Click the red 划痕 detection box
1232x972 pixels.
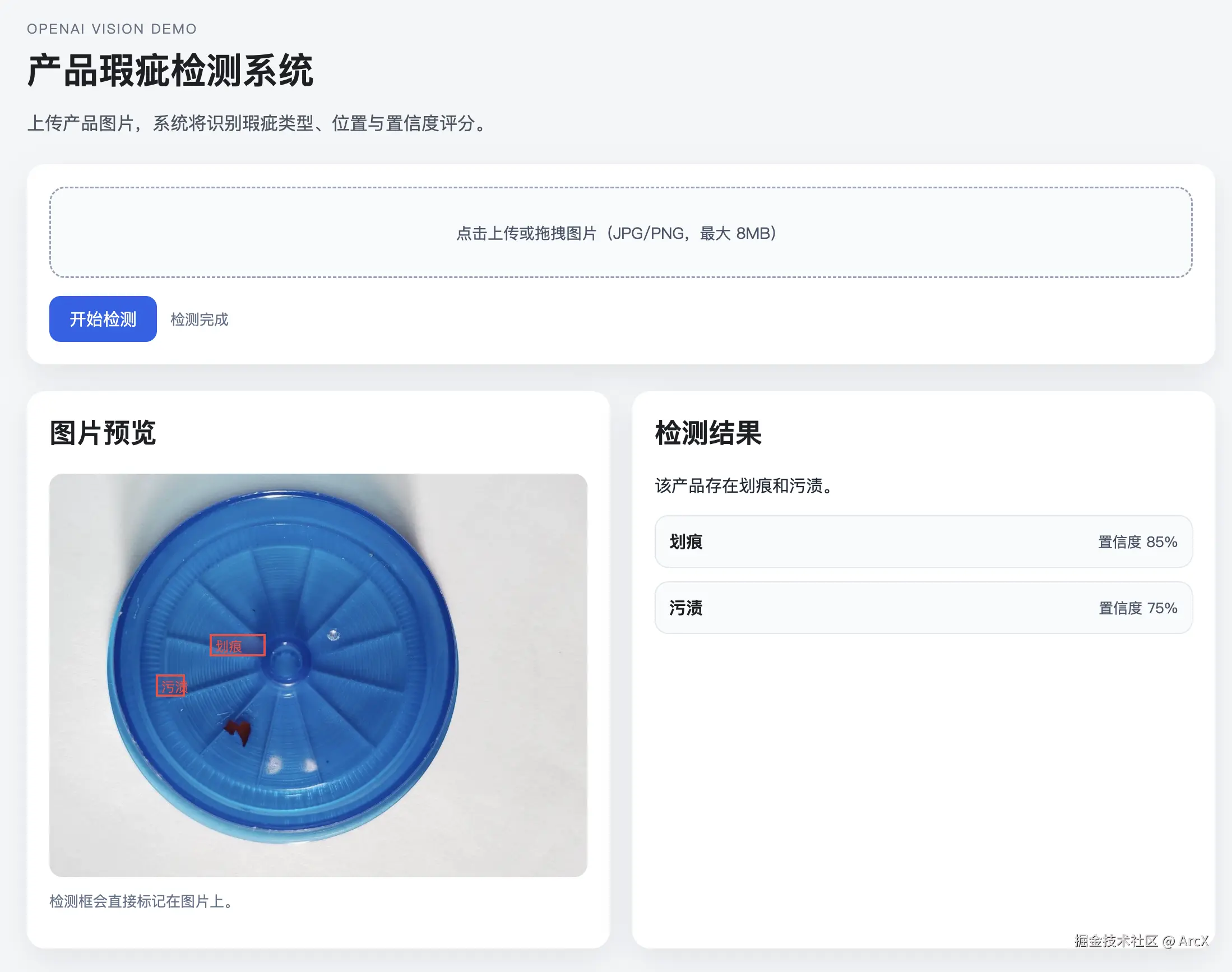tap(237, 645)
